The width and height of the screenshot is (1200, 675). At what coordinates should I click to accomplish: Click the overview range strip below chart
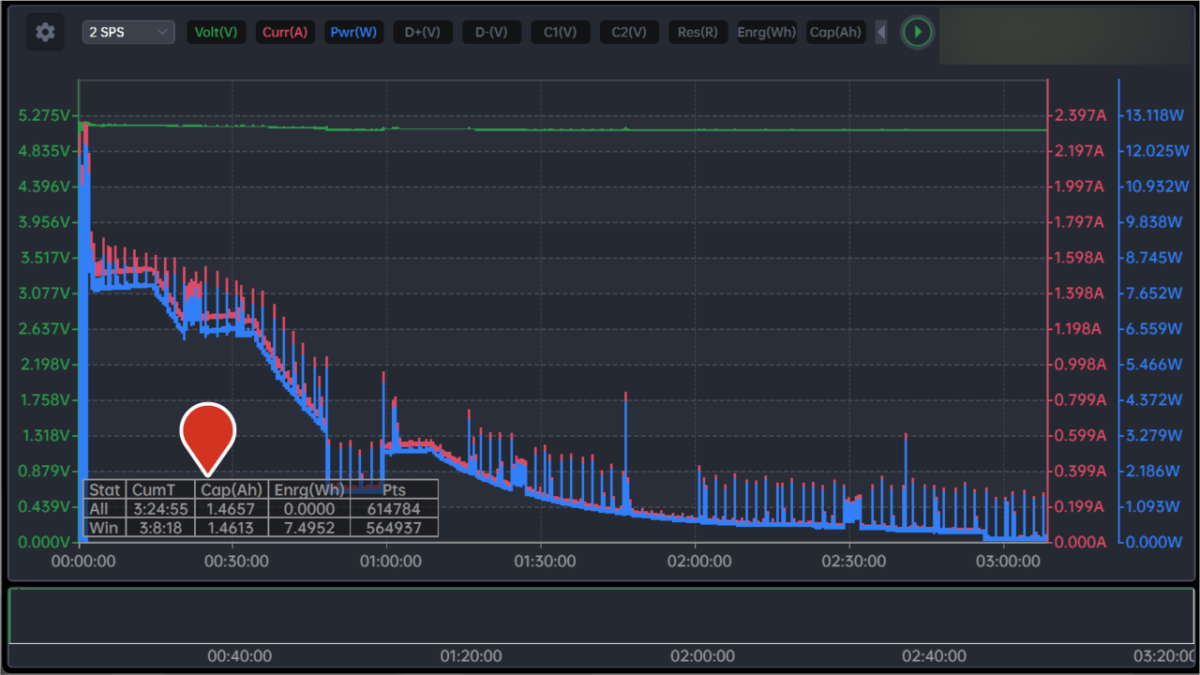pos(600,615)
